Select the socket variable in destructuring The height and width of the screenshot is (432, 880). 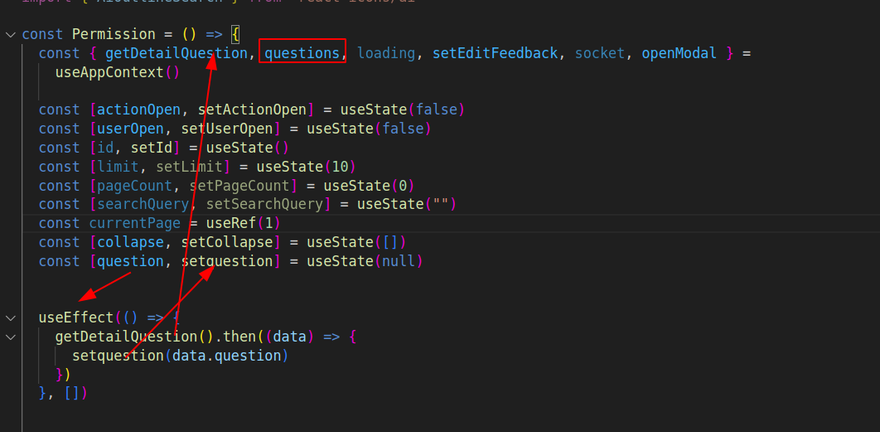[x=600, y=53]
